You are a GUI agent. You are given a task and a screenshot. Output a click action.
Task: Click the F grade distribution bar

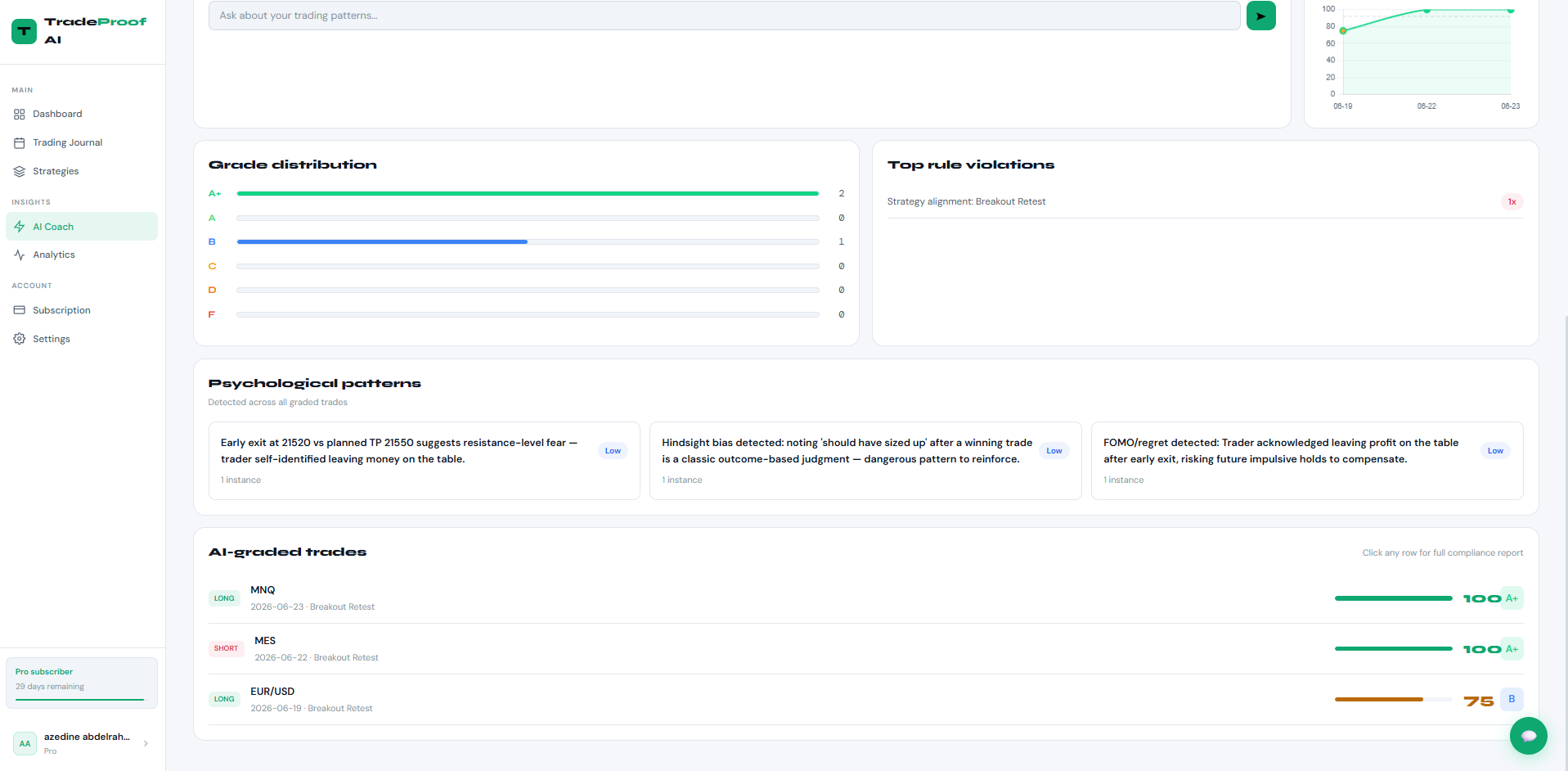[528, 315]
